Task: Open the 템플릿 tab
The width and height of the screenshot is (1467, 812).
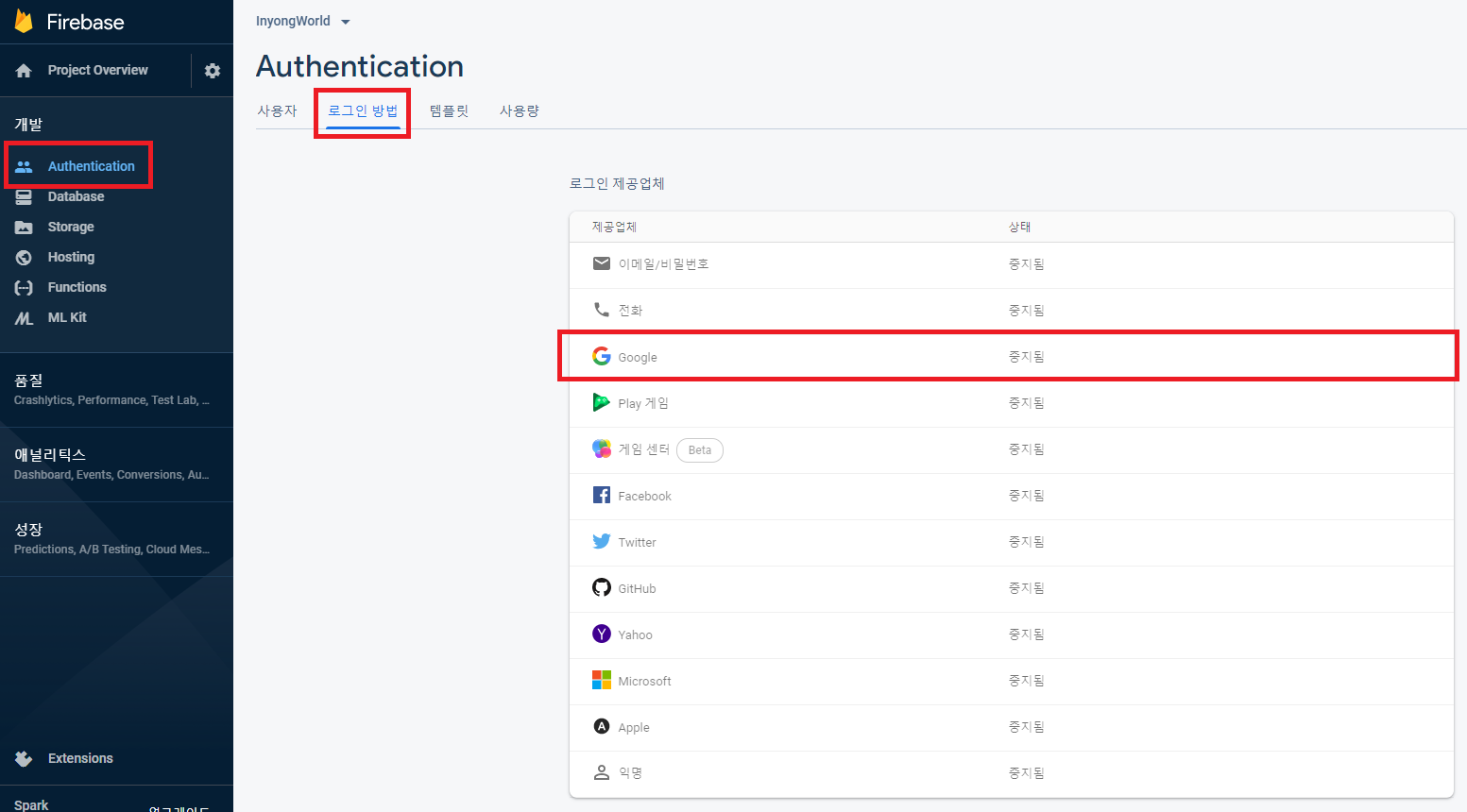Action: [450, 110]
